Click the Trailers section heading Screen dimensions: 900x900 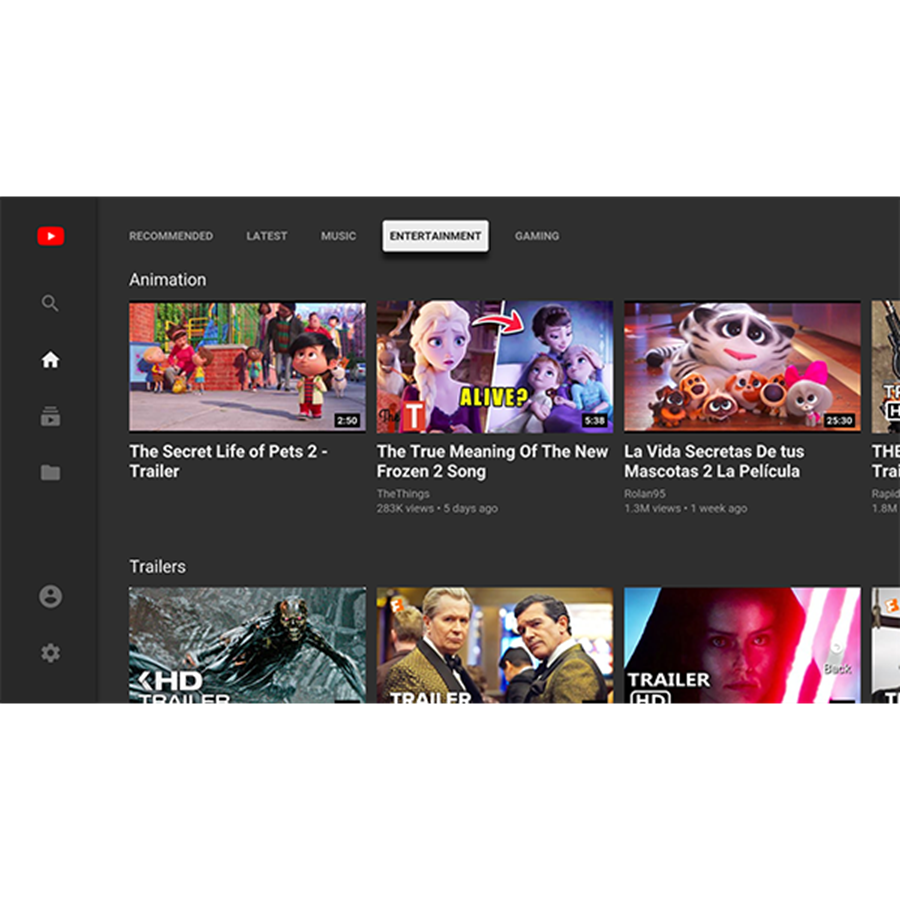coord(157,567)
